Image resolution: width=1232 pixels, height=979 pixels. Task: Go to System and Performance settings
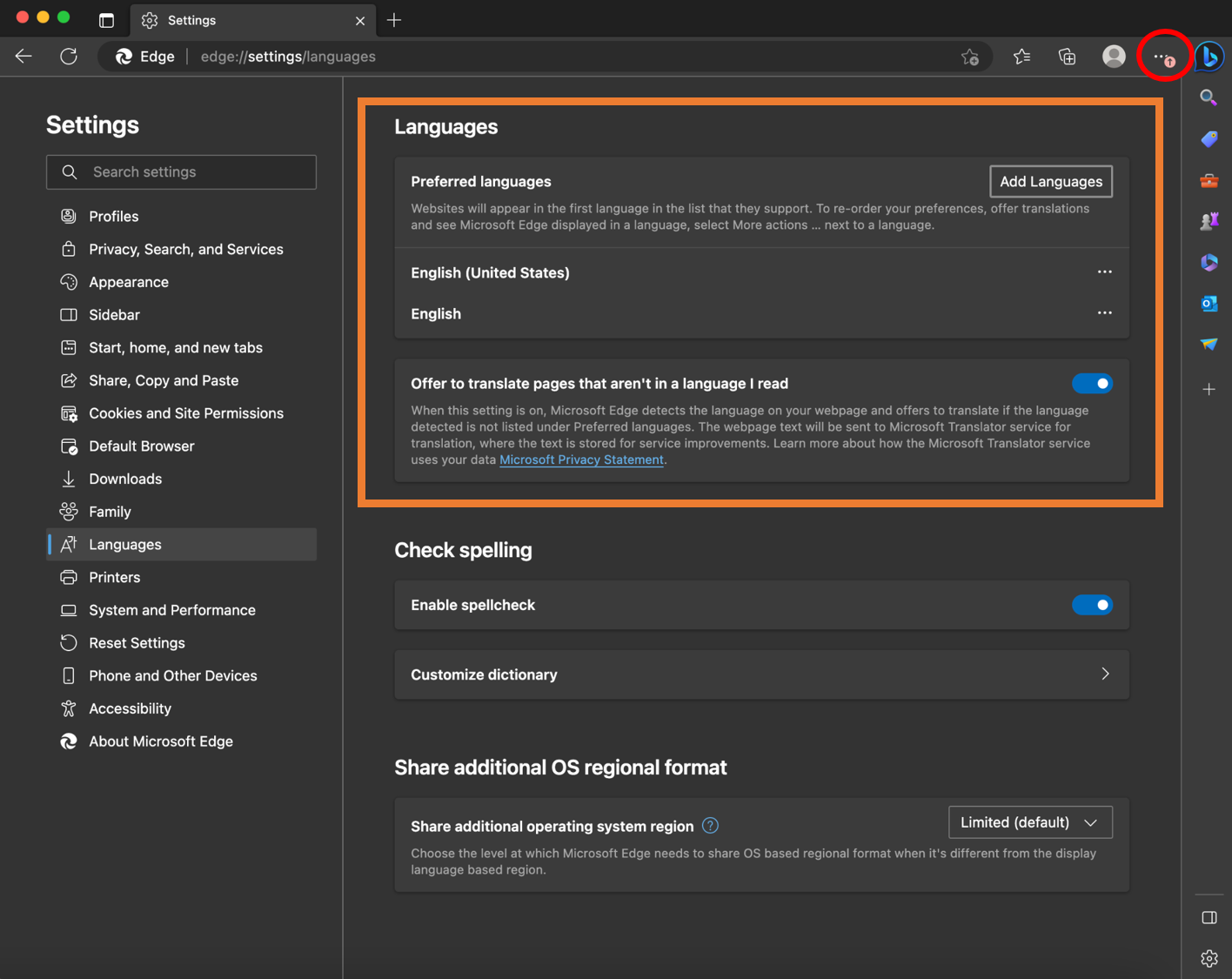click(181, 610)
